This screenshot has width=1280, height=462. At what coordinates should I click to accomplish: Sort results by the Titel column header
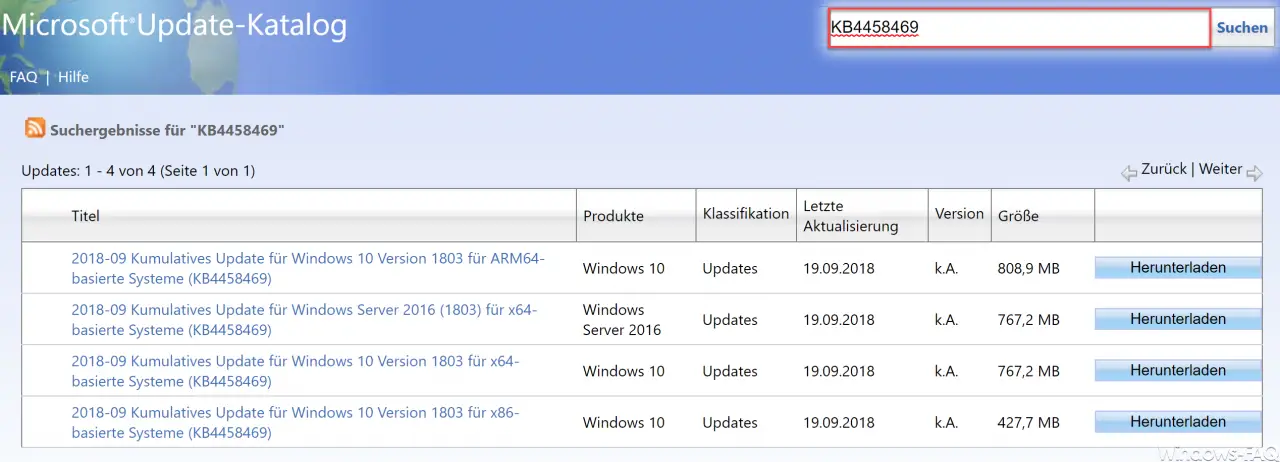click(x=86, y=215)
